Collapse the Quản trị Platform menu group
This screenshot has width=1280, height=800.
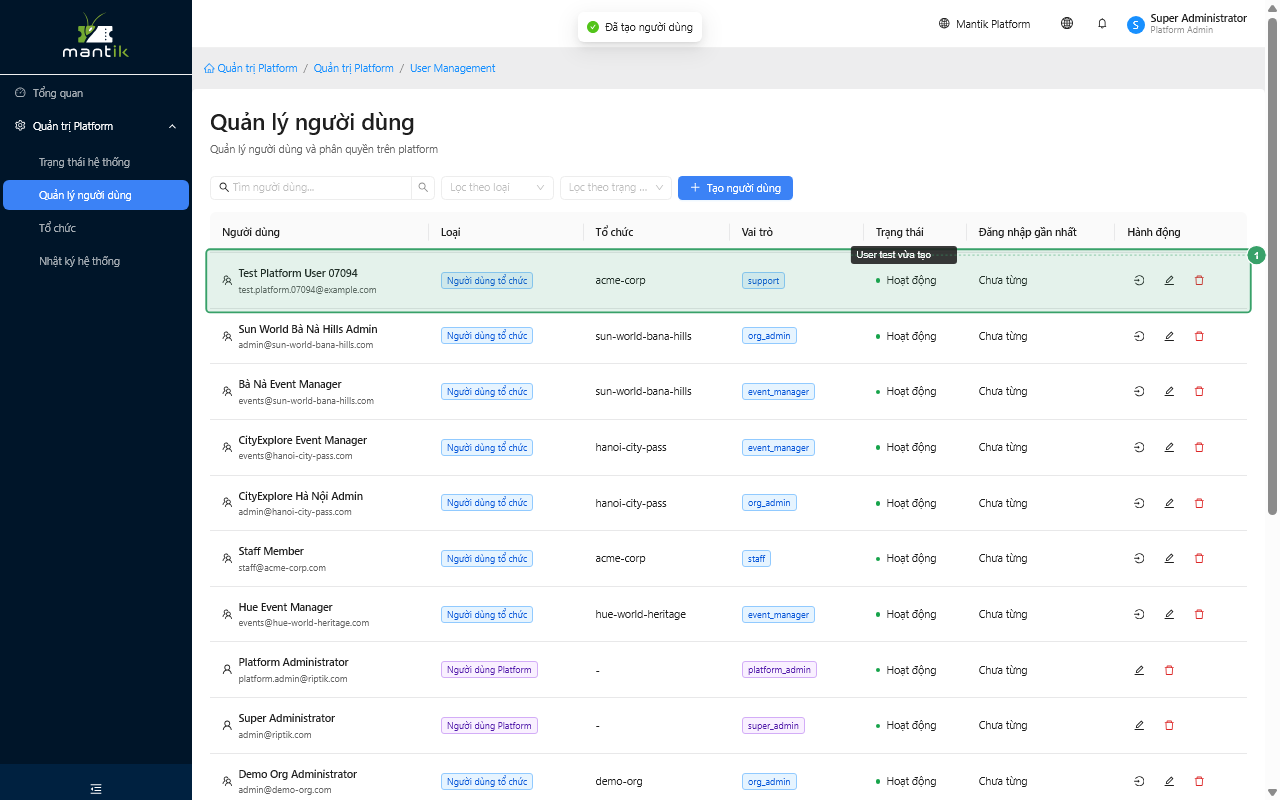pyautogui.click(x=96, y=126)
